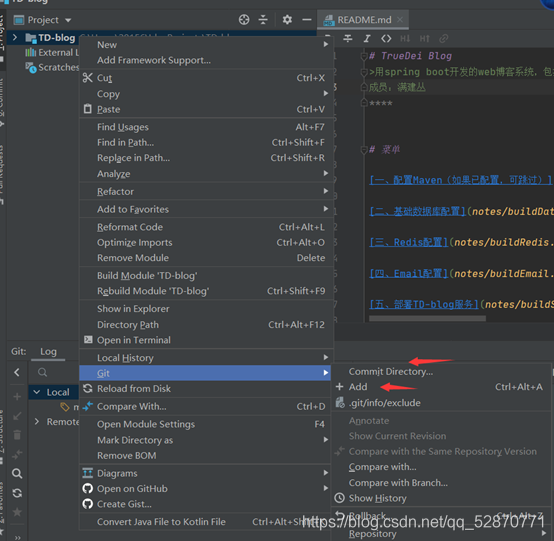Open the Add to Favorites submenu

pos(206,209)
